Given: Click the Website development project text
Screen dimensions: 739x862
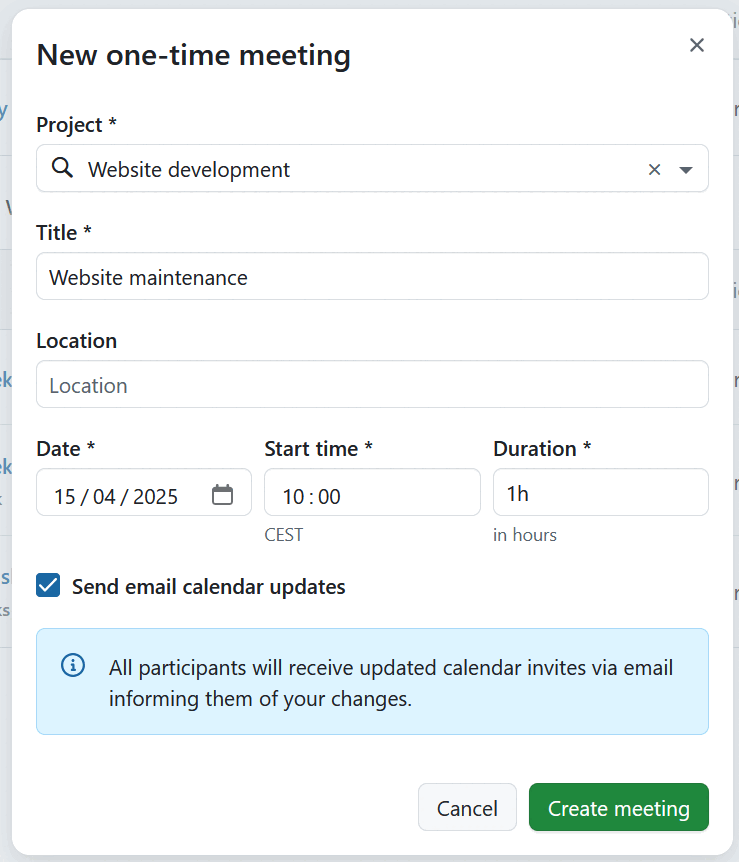Looking at the screenshot, I should (x=188, y=169).
